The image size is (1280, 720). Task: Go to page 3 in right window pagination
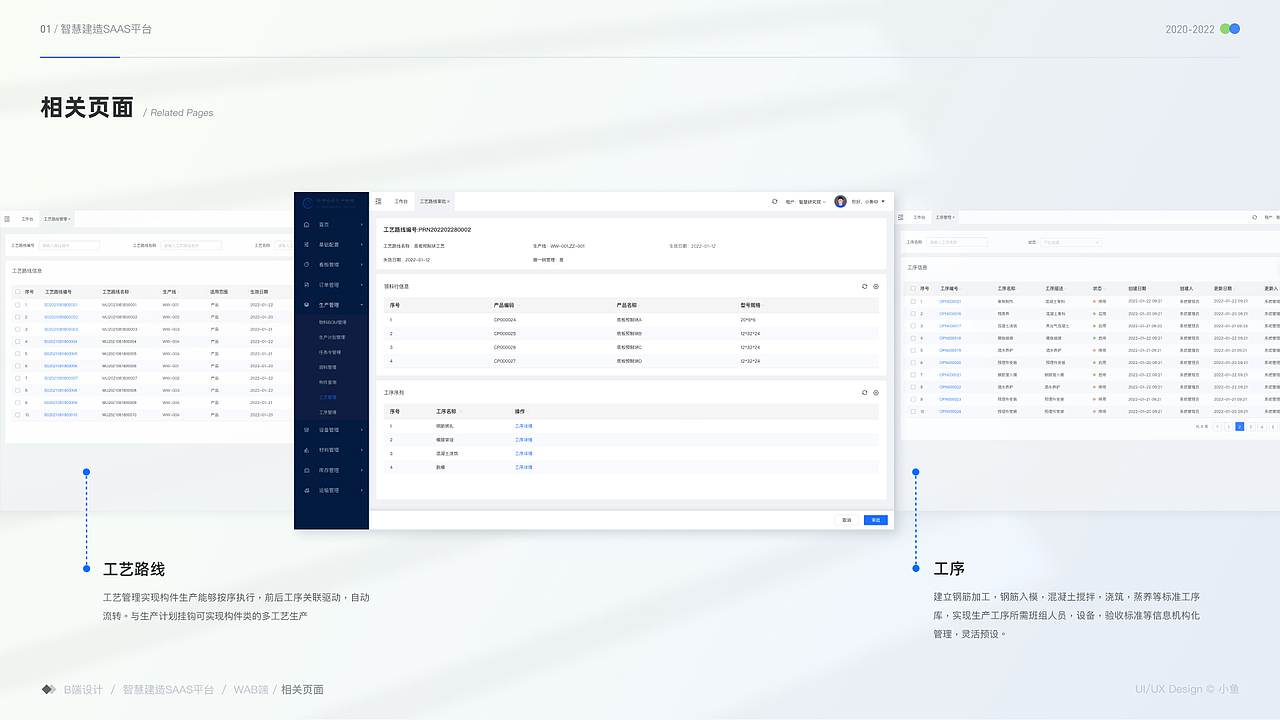1250,426
